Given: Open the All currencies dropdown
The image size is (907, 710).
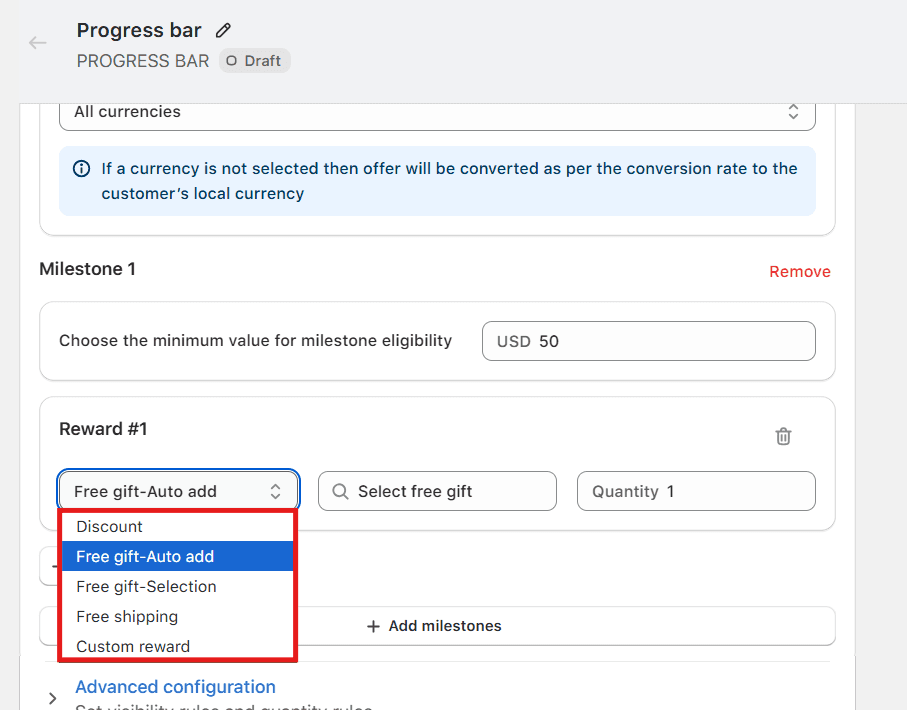Looking at the screenshot, I should click(x=437, y=112).
